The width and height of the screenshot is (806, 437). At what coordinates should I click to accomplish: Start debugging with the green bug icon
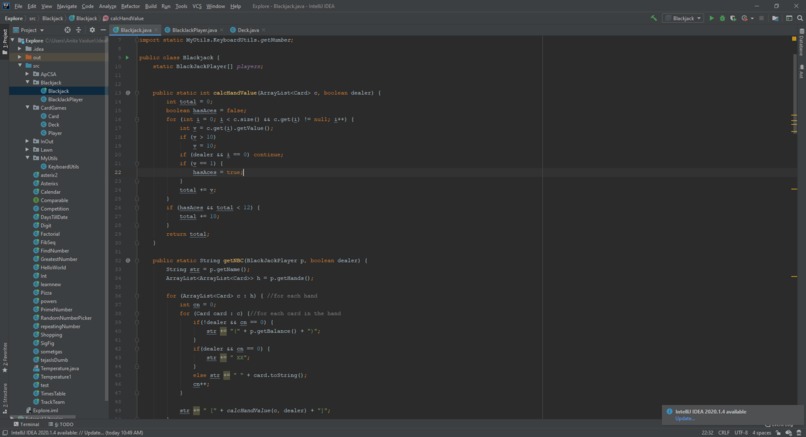point(722,18)
